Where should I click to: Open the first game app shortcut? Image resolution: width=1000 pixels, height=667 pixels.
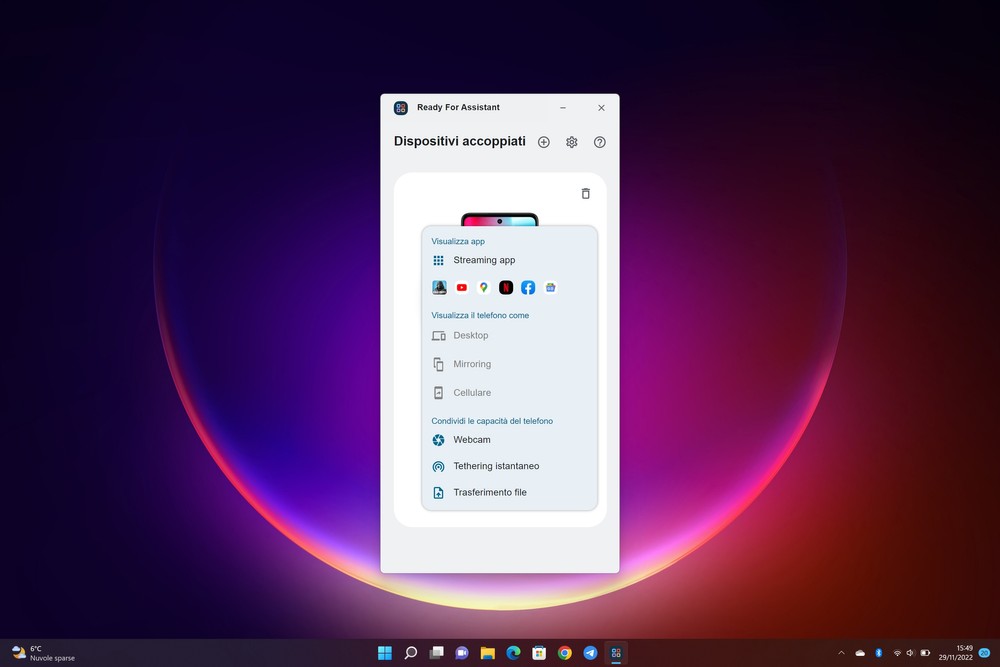click(x=439, y=288)
